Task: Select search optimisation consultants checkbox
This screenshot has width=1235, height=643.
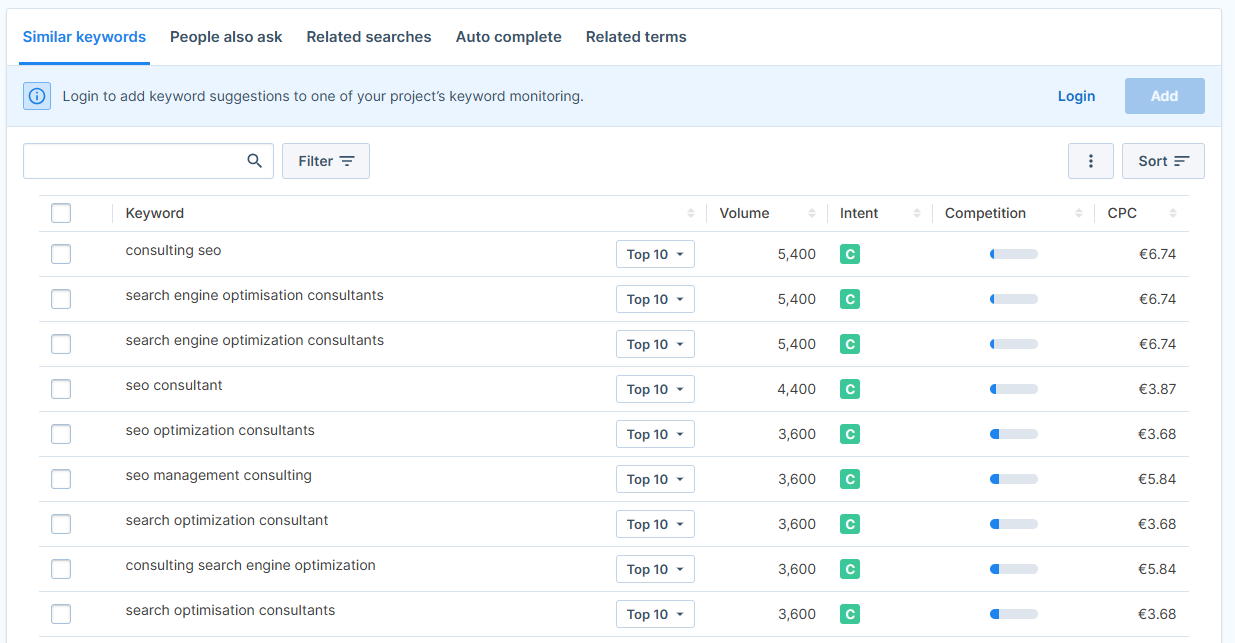Action: point(61,614)
